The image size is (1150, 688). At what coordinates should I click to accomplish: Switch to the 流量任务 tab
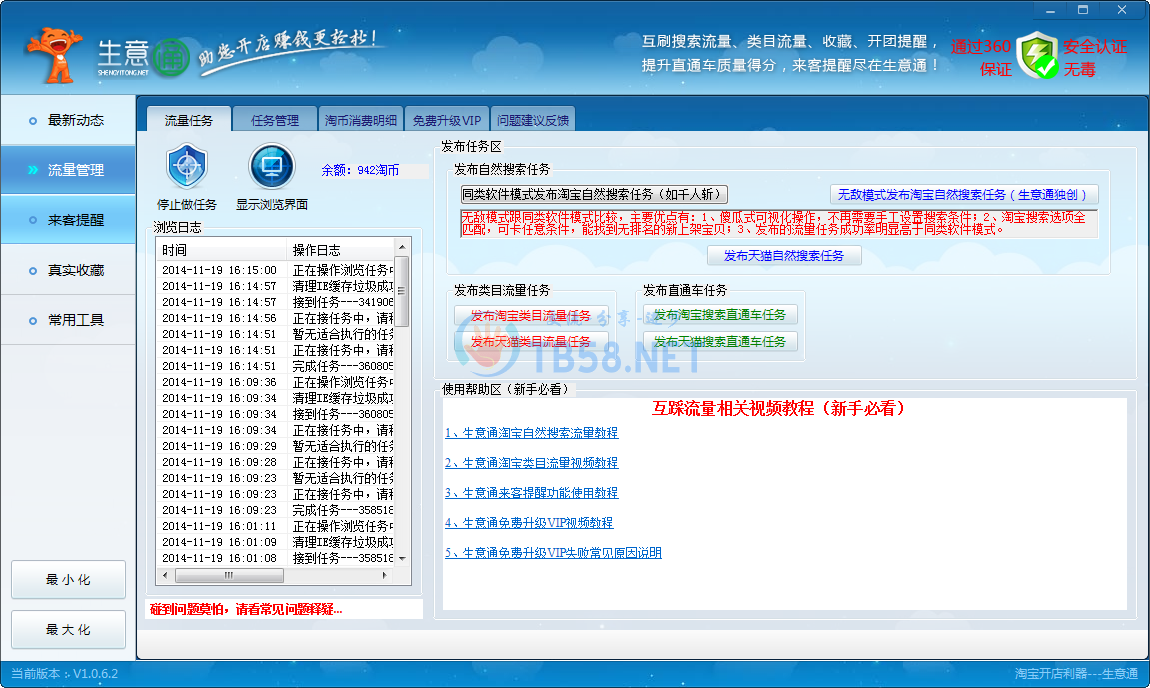point(188,120)
